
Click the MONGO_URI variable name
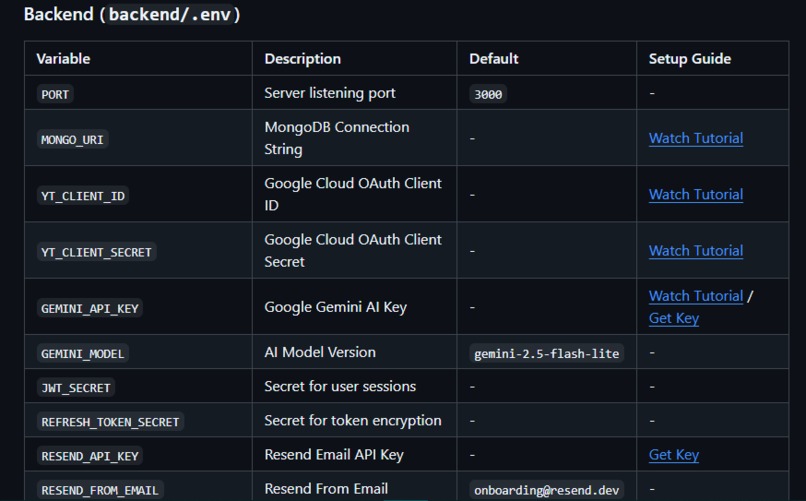(x=72, y=140)
